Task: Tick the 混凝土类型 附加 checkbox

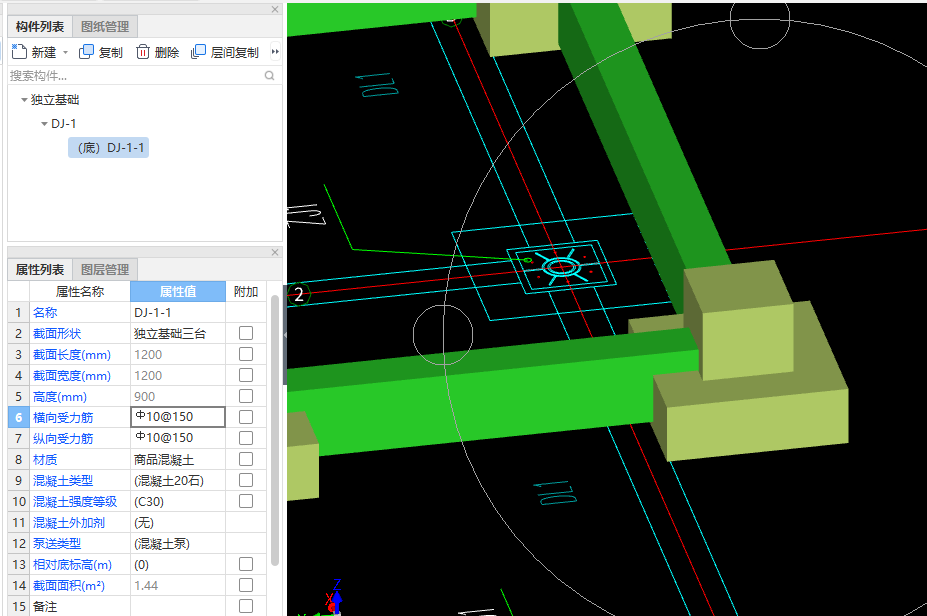Action: [x=246, y=480]
